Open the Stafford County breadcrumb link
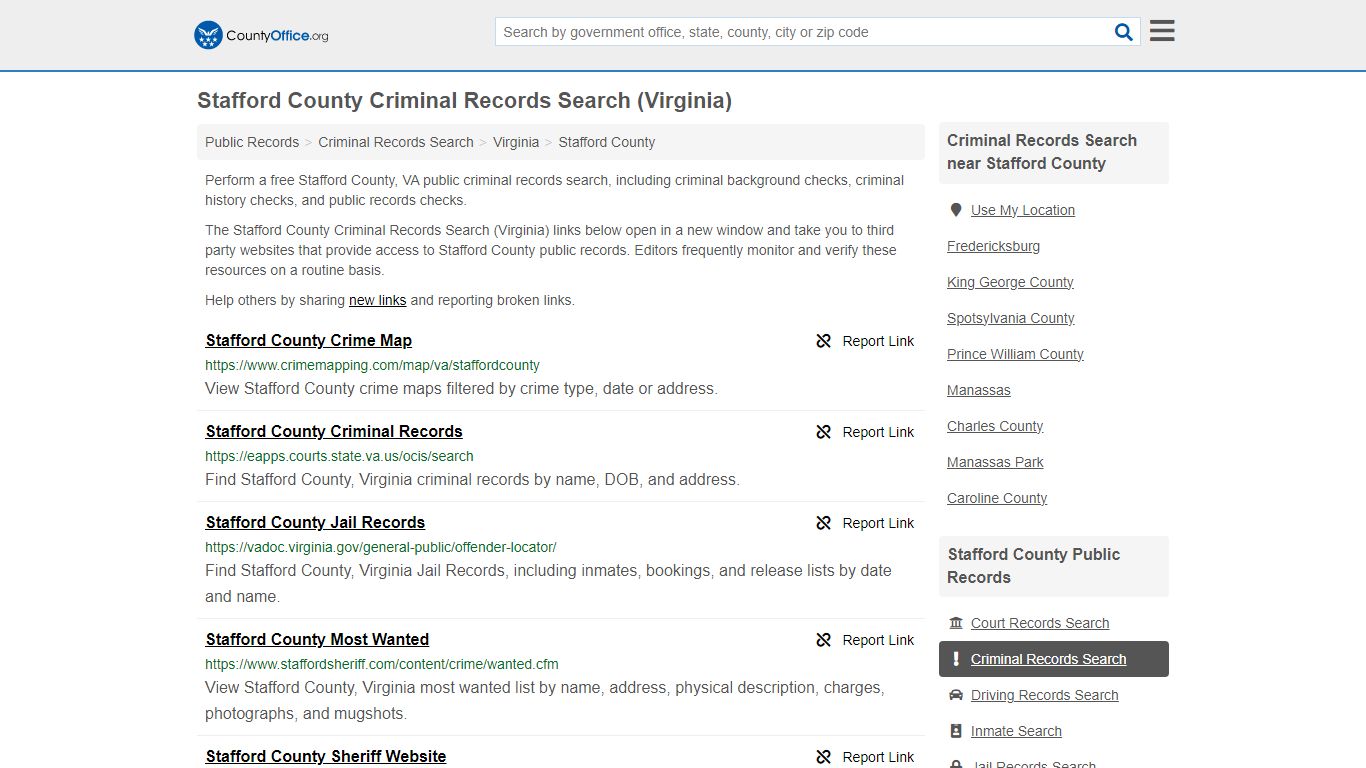The image size is (1366, 768). (x=607, y=142)
